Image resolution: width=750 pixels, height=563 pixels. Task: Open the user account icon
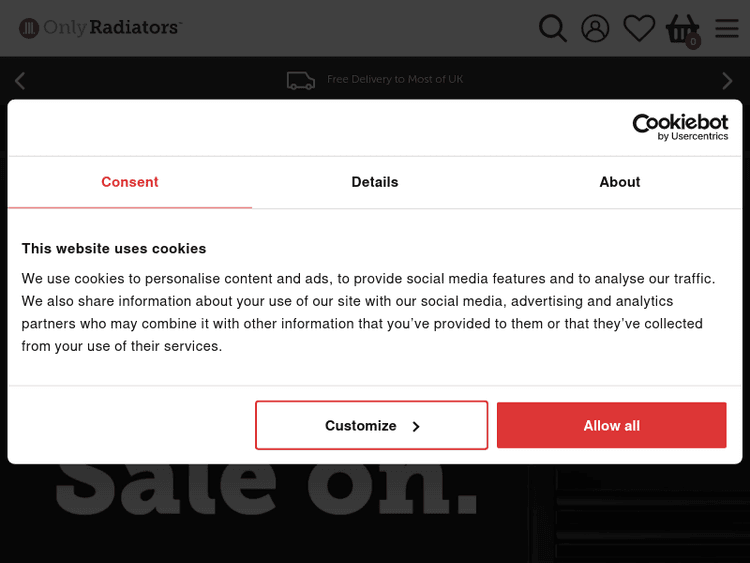click(x=595, y=28)
